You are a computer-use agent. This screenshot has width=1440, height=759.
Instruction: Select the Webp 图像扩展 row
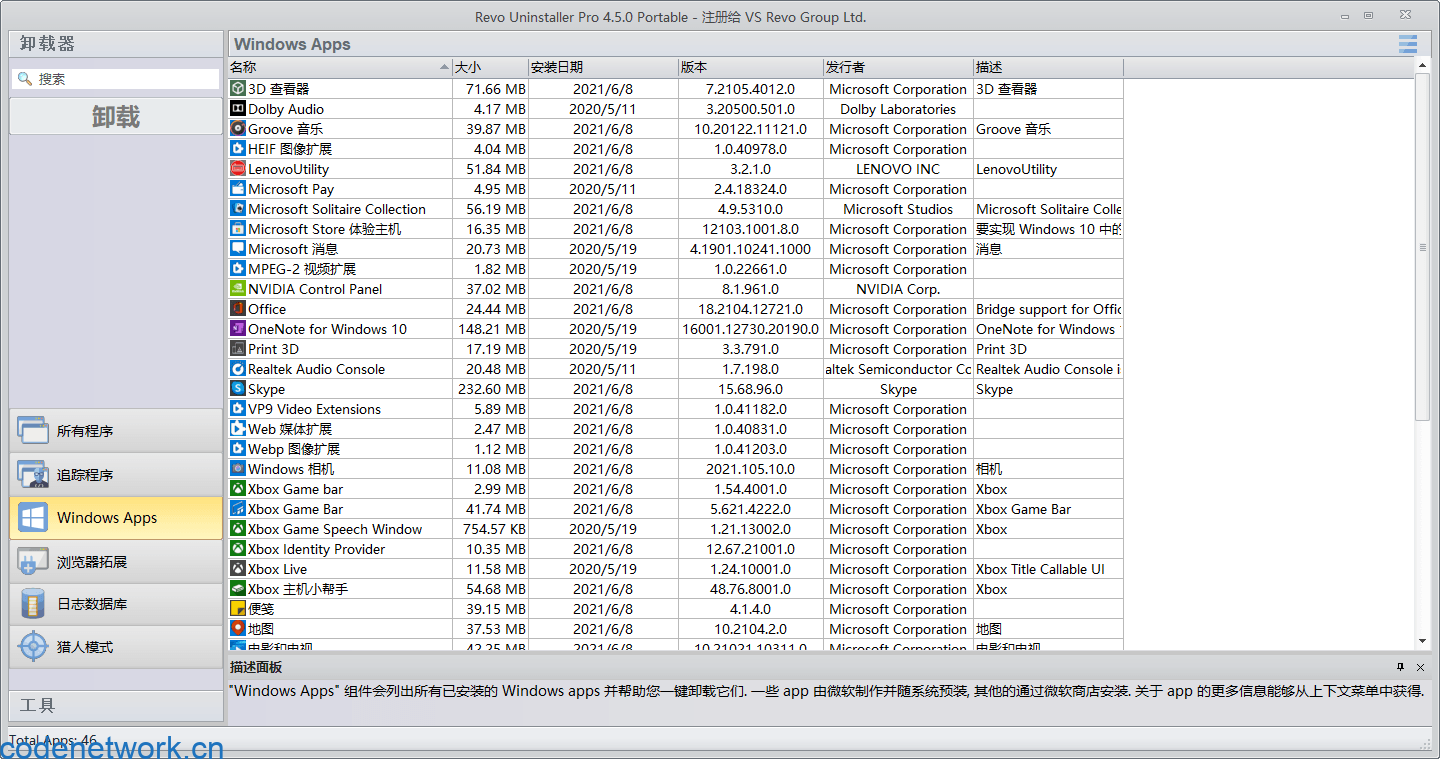point(676,449)
